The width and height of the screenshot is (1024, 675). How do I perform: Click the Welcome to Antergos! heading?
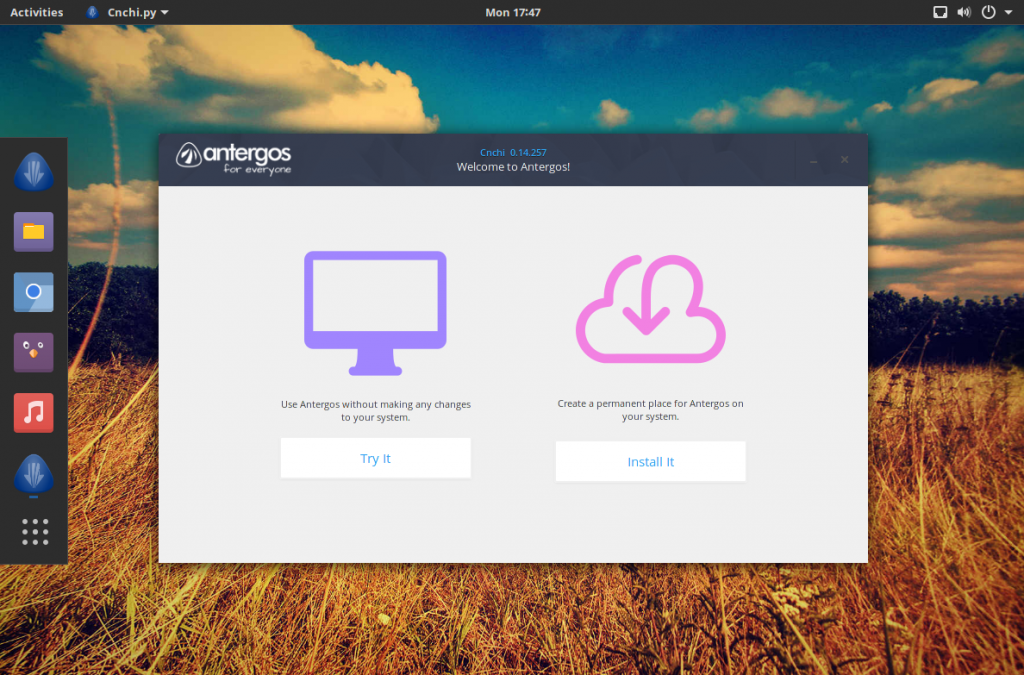(513, 167)
